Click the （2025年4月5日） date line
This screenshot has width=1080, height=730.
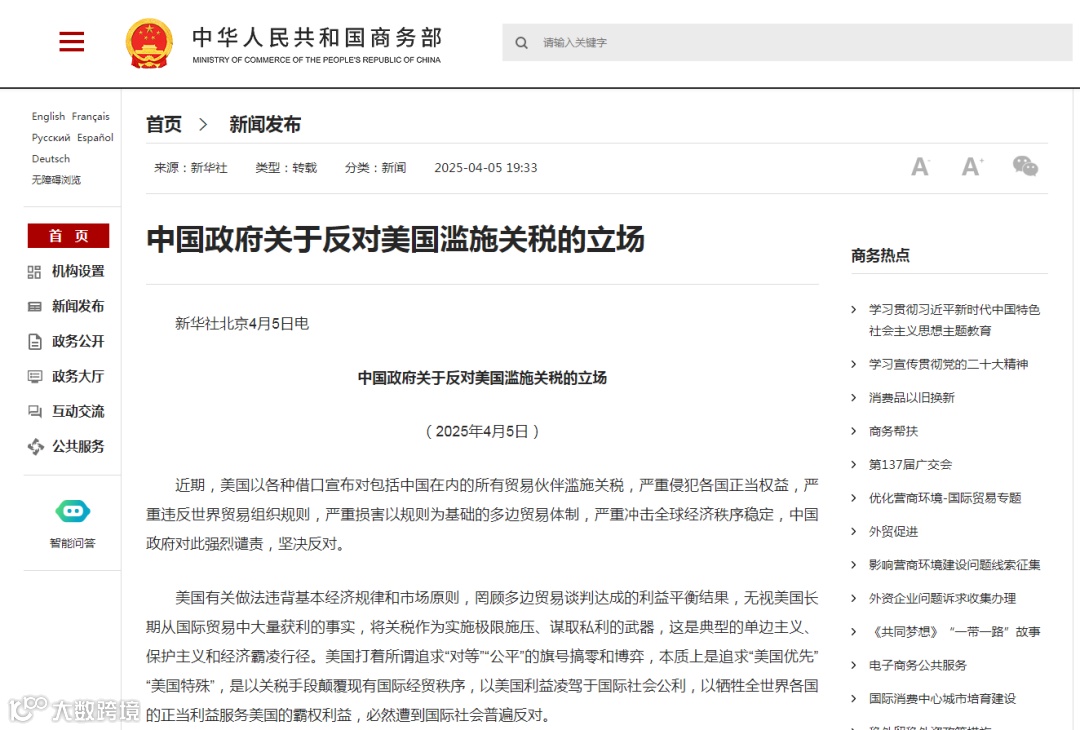click(482, 432)
